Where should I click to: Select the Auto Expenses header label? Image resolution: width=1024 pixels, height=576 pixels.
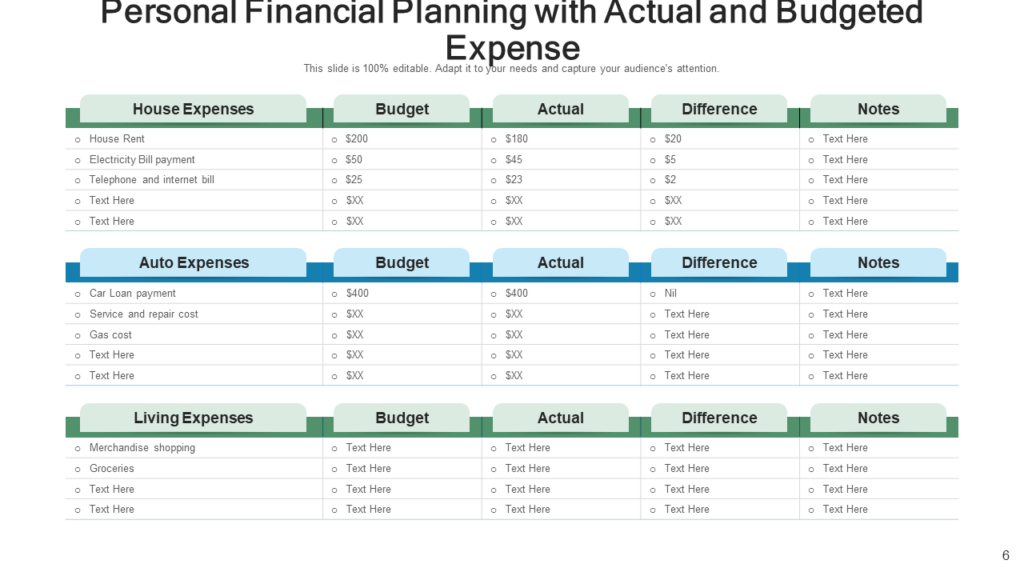click(193, 263)
